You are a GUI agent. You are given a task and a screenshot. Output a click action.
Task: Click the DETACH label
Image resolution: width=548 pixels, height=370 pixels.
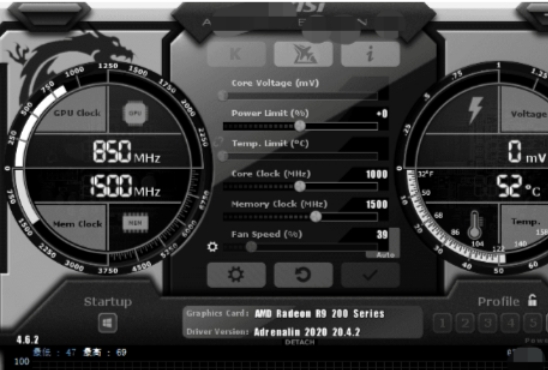[300, 342]
